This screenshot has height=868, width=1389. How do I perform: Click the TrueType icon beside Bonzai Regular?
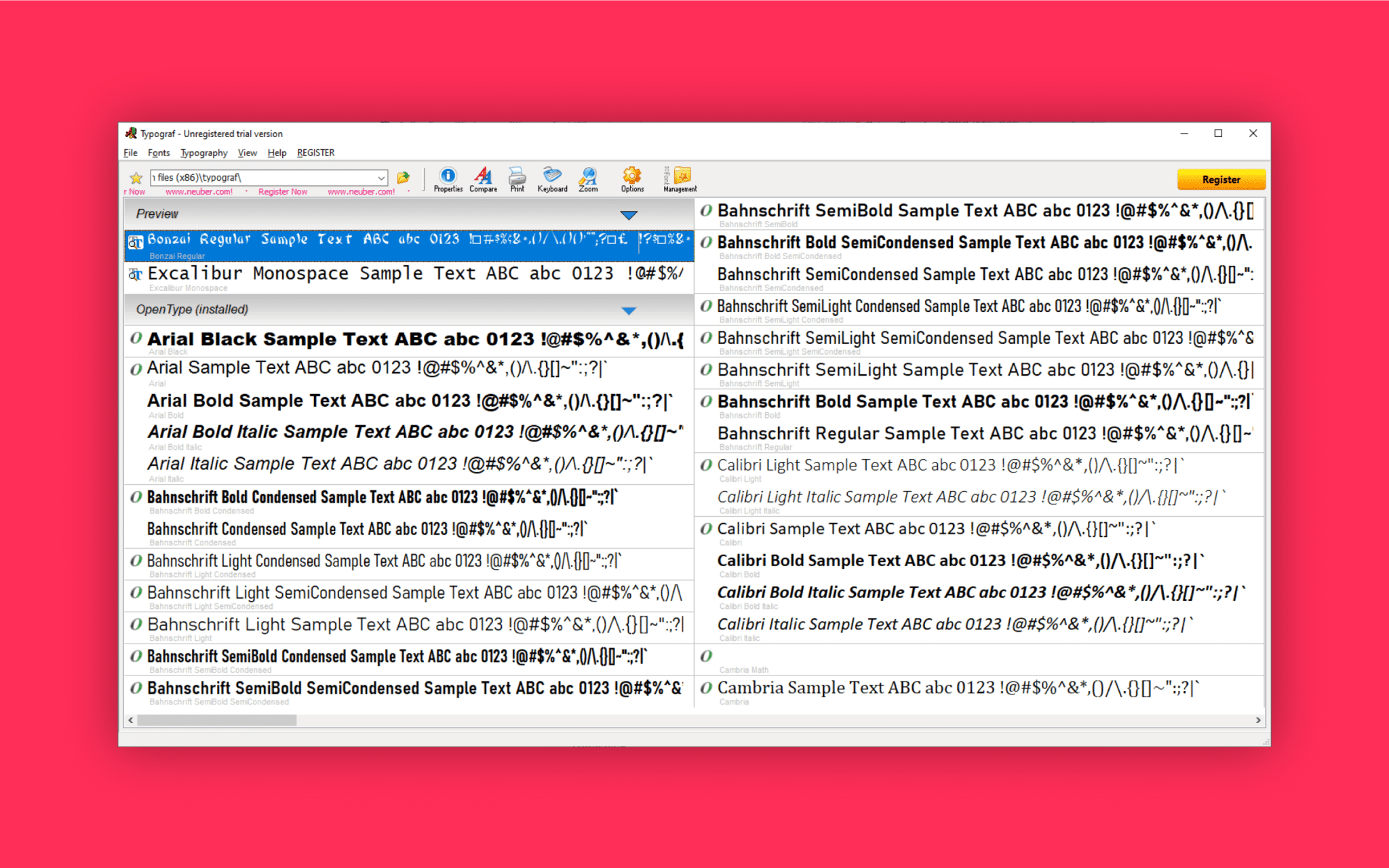pos(136,242)
